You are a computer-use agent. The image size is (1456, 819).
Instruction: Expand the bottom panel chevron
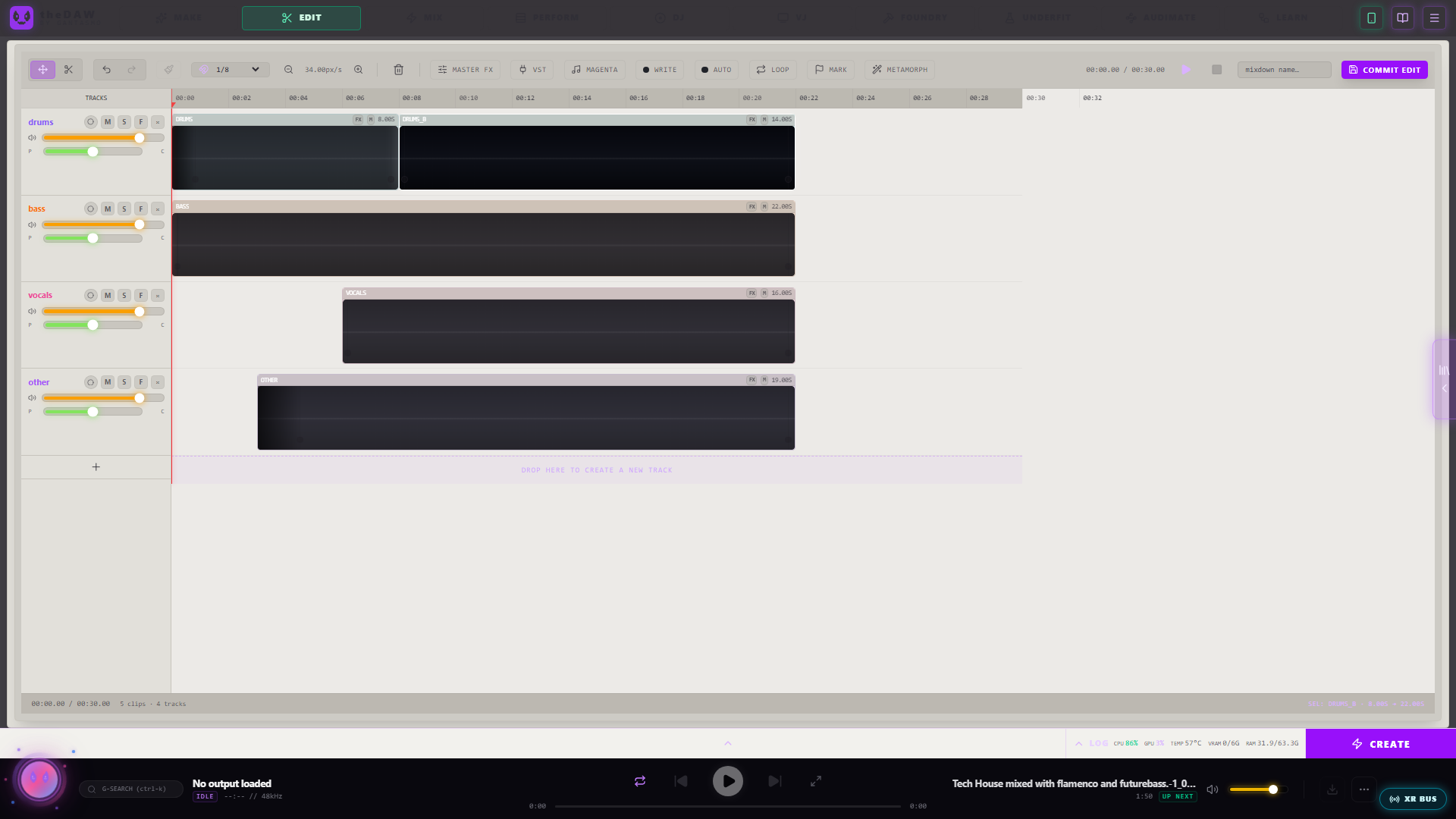[x=728, y=744]
